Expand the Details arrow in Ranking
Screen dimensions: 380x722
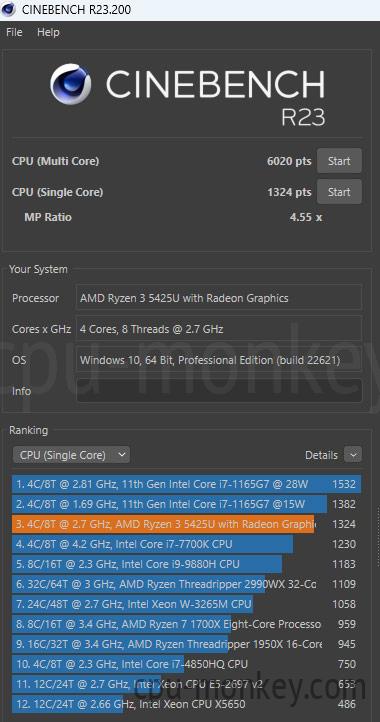pyautogui.click(x=353, y=455)
